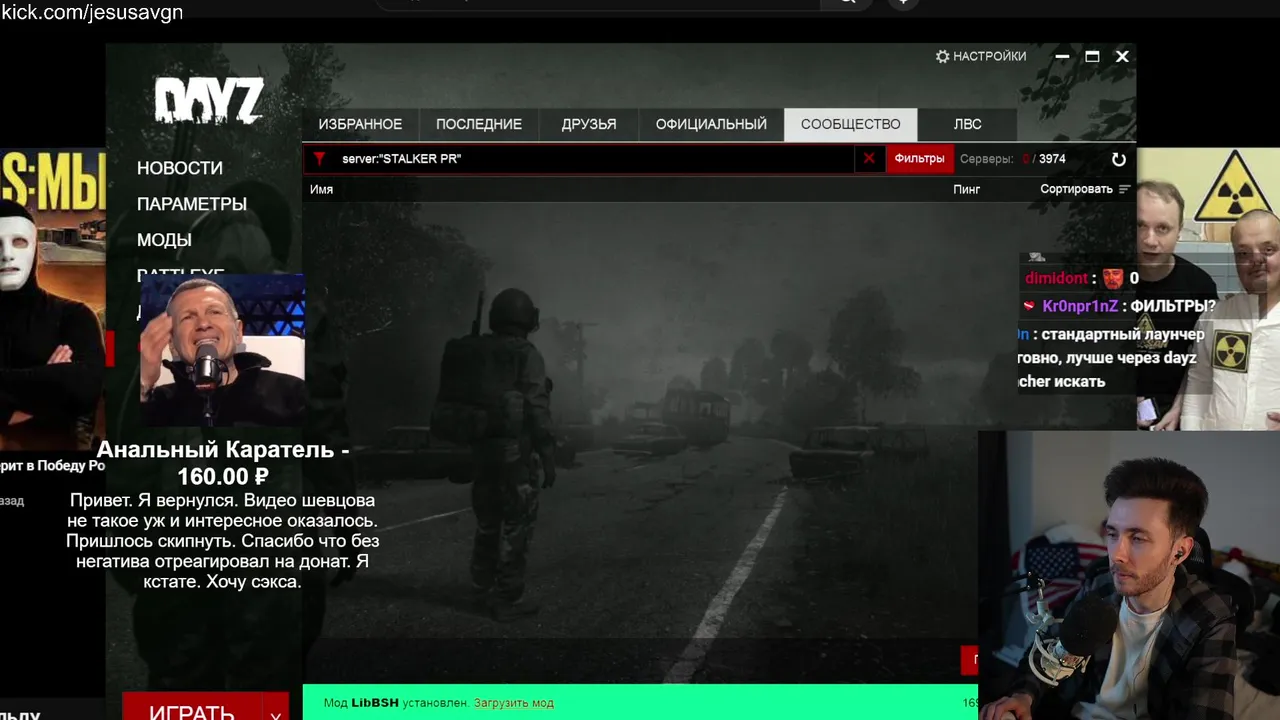
Task: Click the Загрузить мод link
Action: tap(514, 703)
